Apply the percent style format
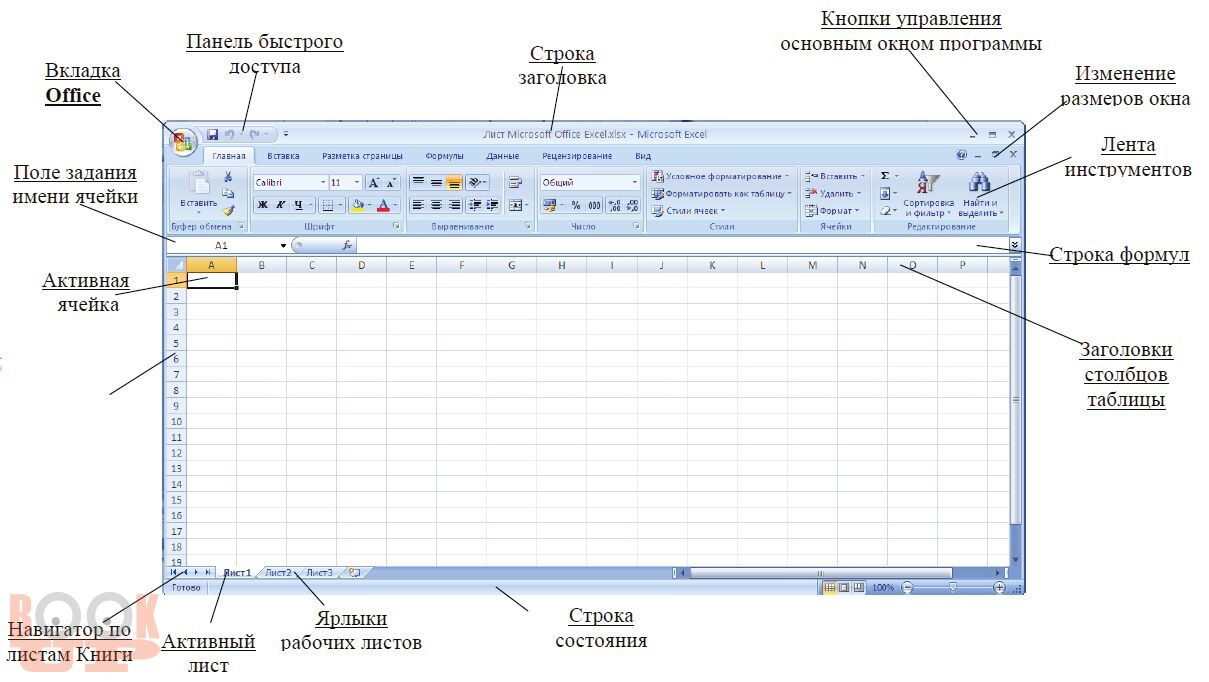 click(576, 205)
